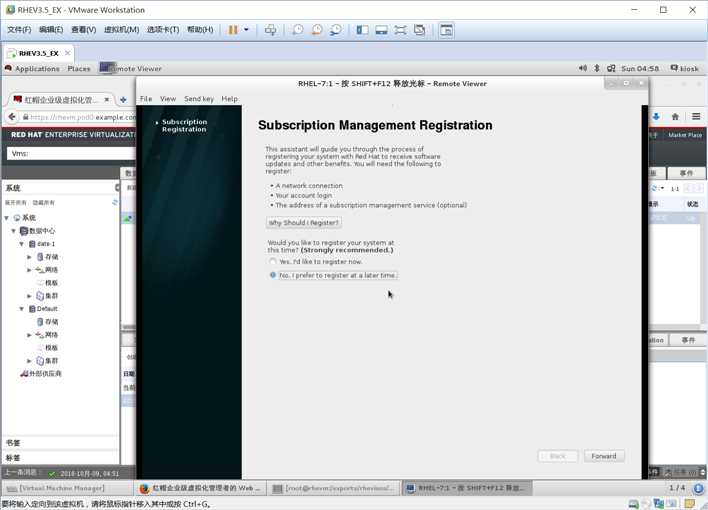Click Send Ctrl+Alt+Del icon in VMware toolbar
Screen dimensions: 708x510
(270, 30)
